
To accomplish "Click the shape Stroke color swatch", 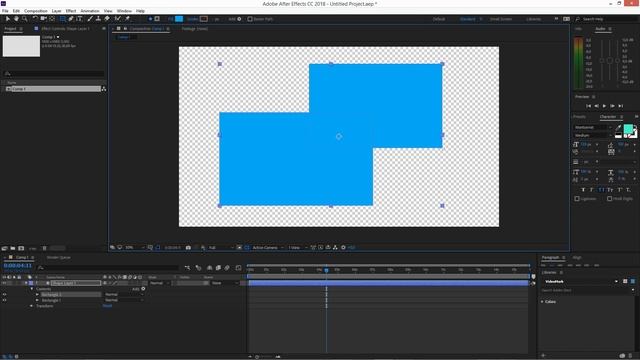I will point(204,19).
